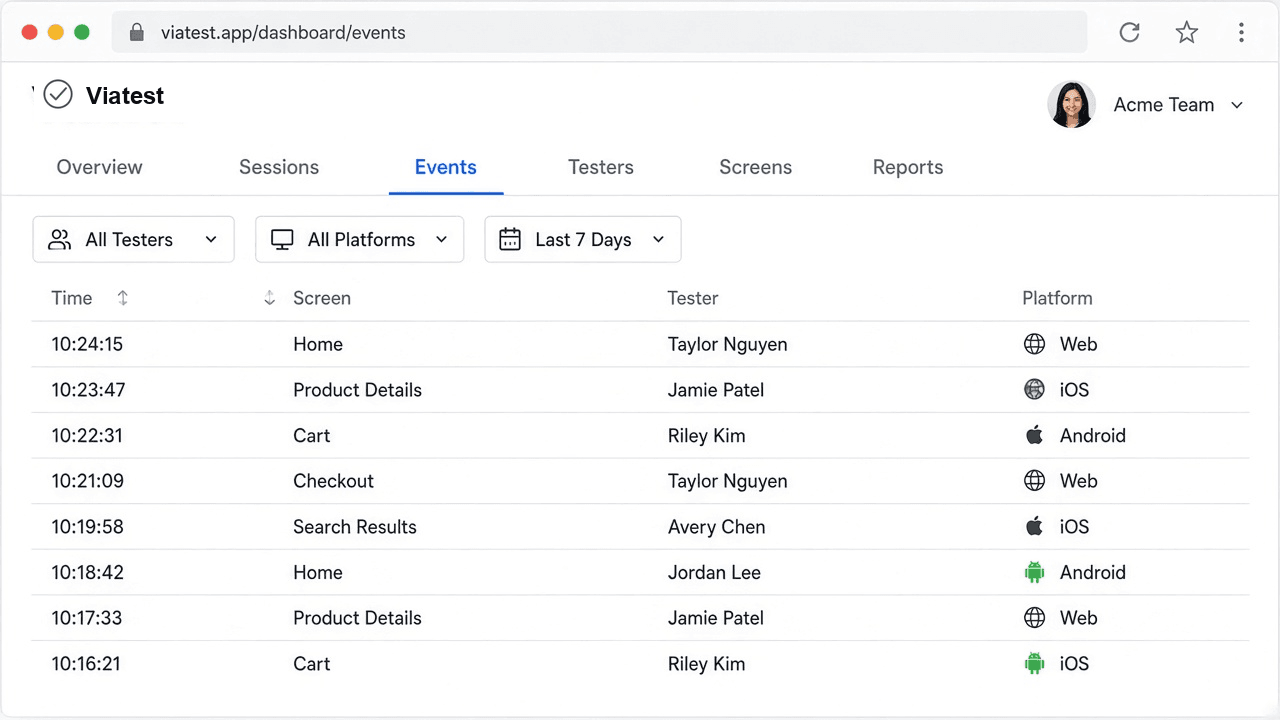Screen dimensions: 1280x720
Task: Click Riley Kim in the 10:22:31 row
Action: coord(707,435)
